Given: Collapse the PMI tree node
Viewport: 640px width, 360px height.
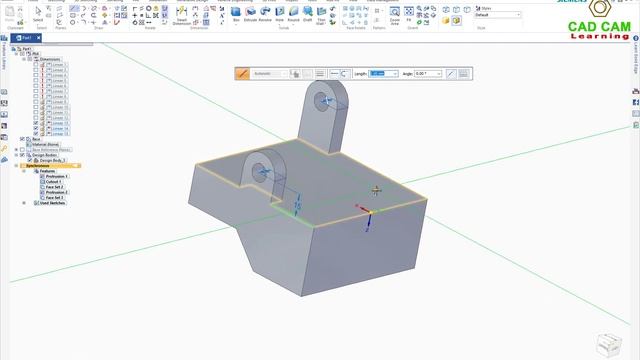Looking at the screenshot, I should [16, 53].
